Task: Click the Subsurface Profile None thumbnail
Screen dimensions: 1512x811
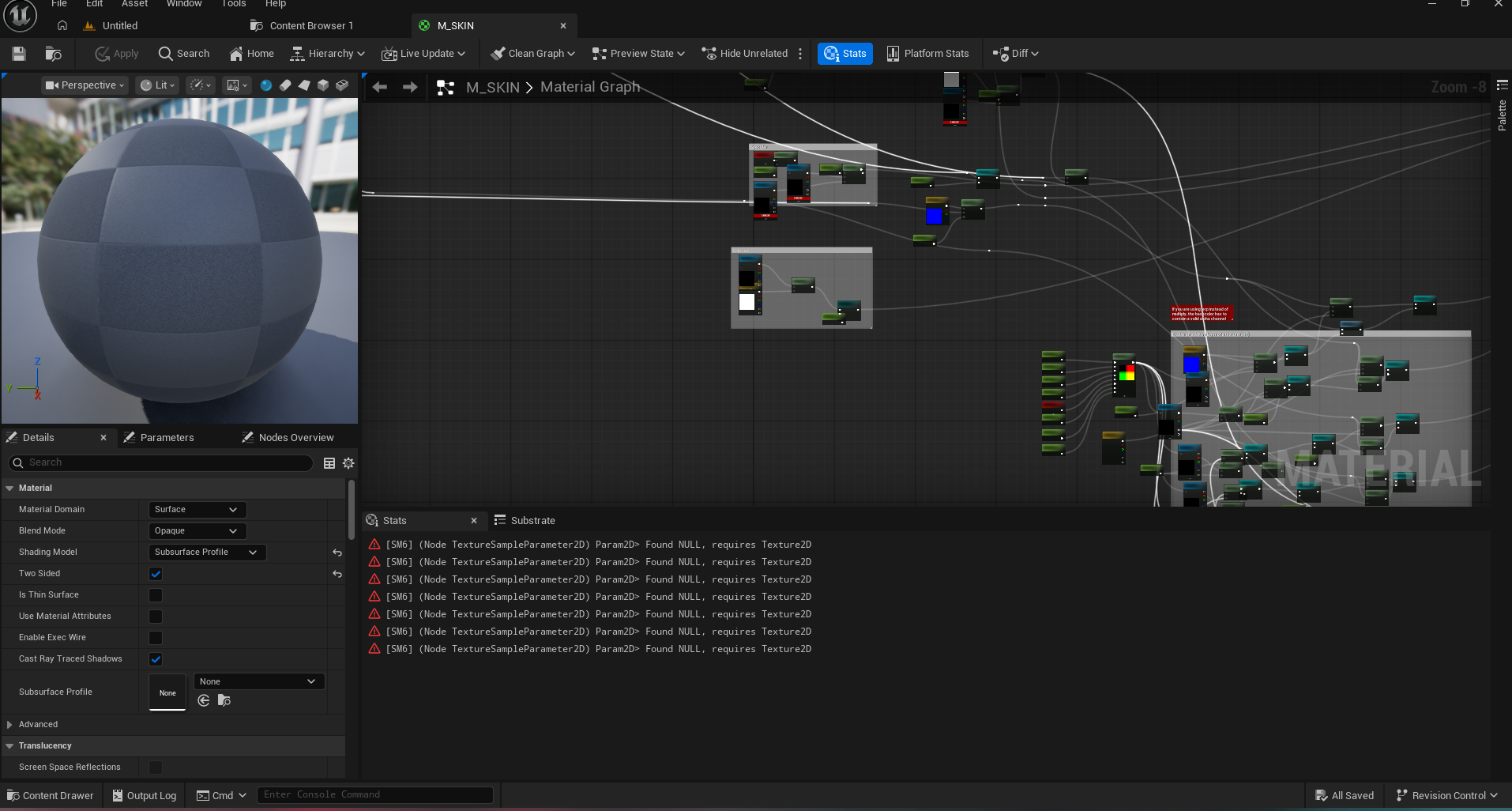Action: (x=167, y=692)
